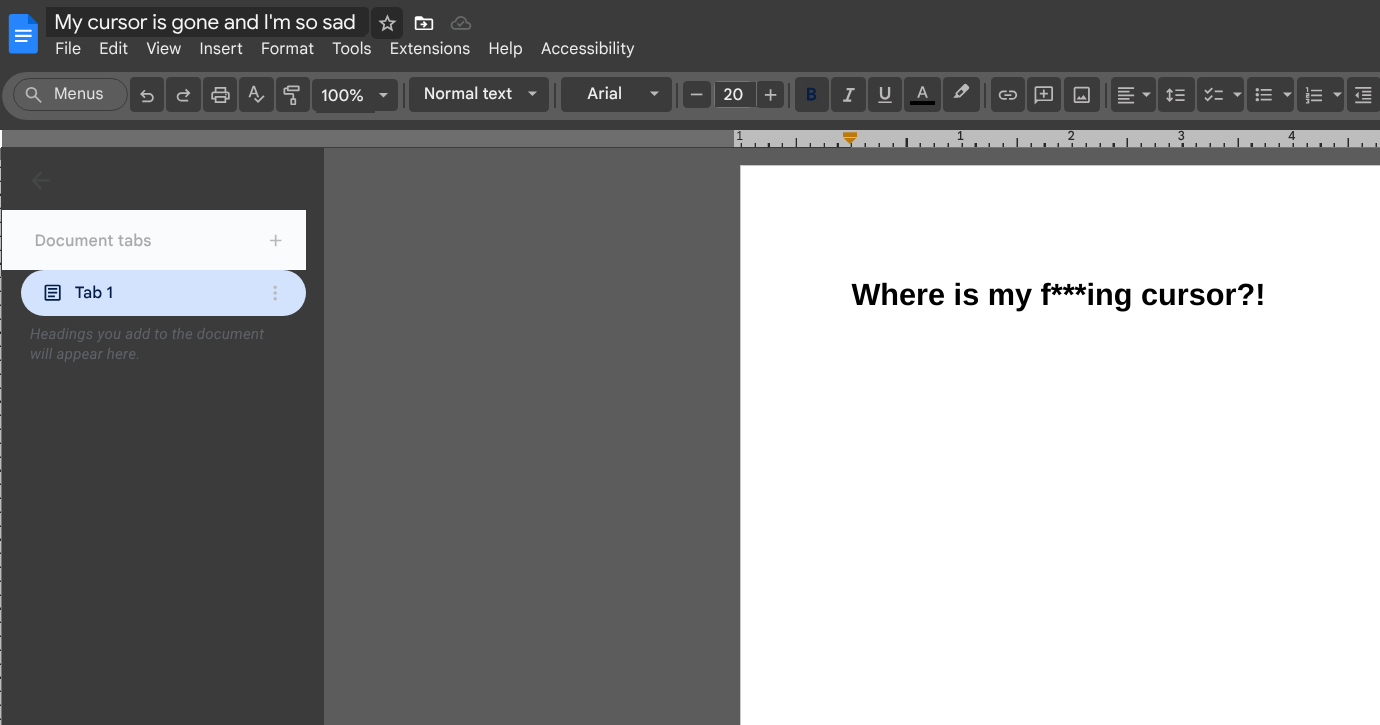This screenshot has height=725, width=1380.
Task: Open the font family dropdown
Action: pyautogui.click(x=616, y=94)
